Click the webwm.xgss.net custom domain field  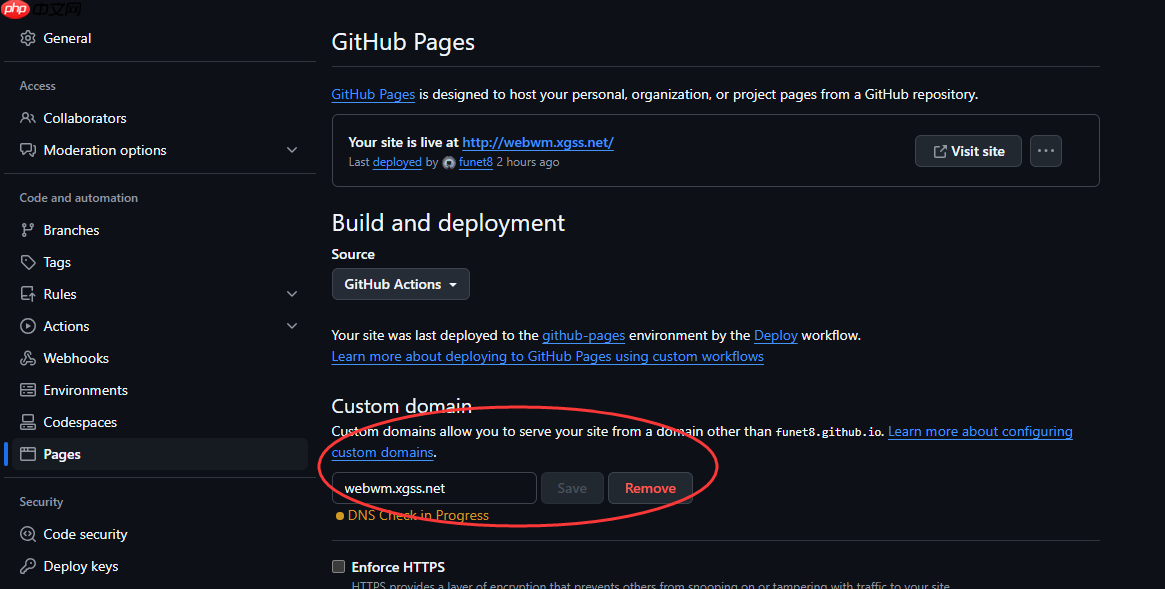(x=434, y=488)
